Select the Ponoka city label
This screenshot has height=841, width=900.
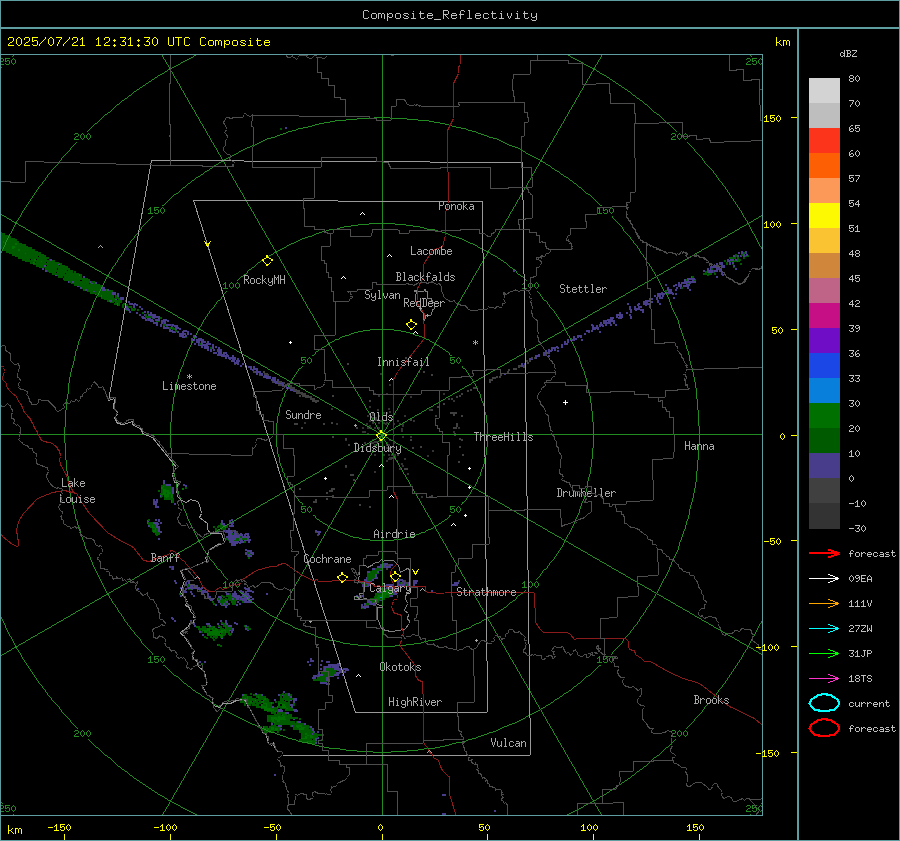pyautogui.click(x=456, y=206)
